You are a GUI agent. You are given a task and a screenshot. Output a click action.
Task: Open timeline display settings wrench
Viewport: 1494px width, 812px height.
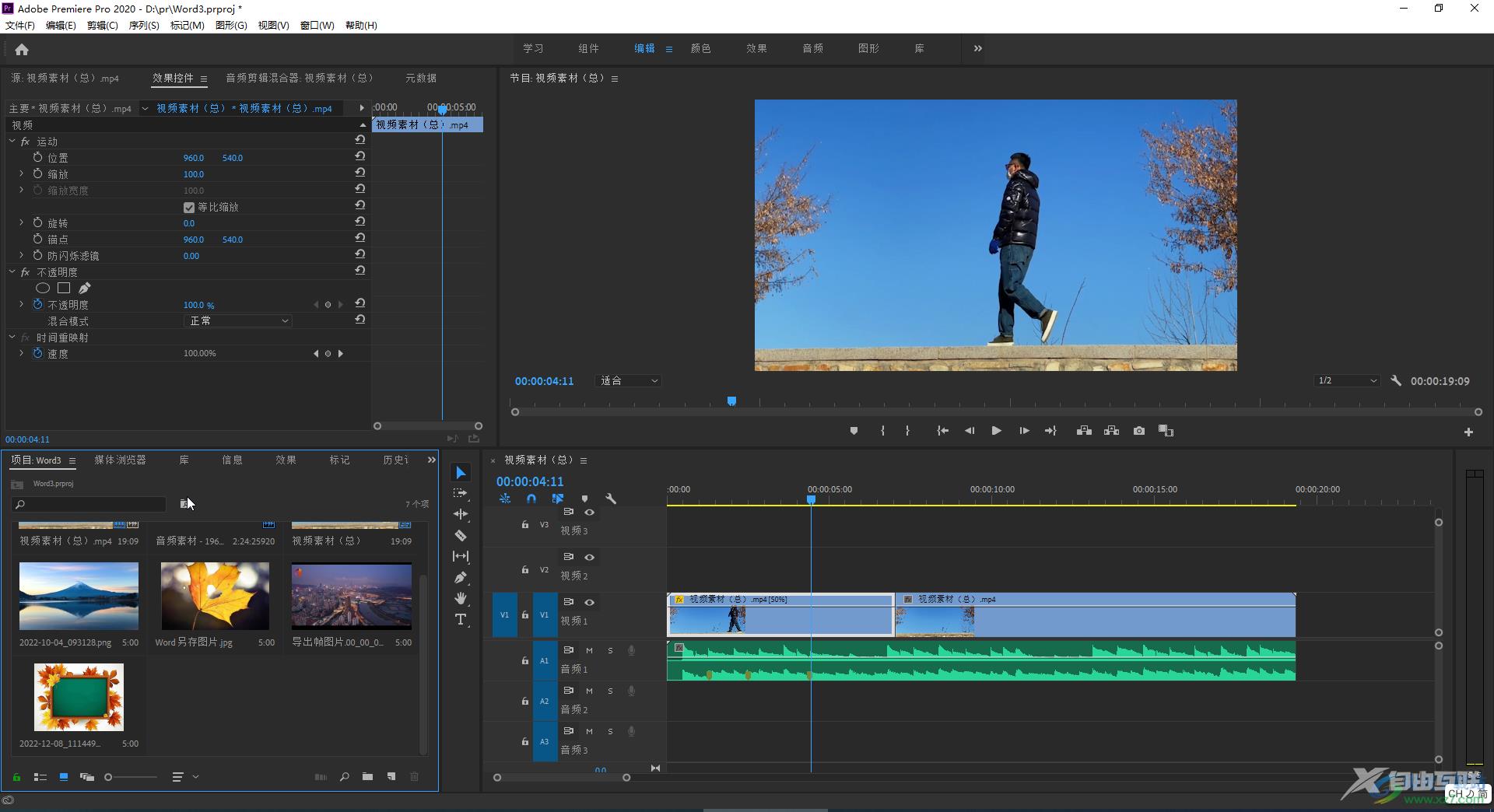pos(611,499)
